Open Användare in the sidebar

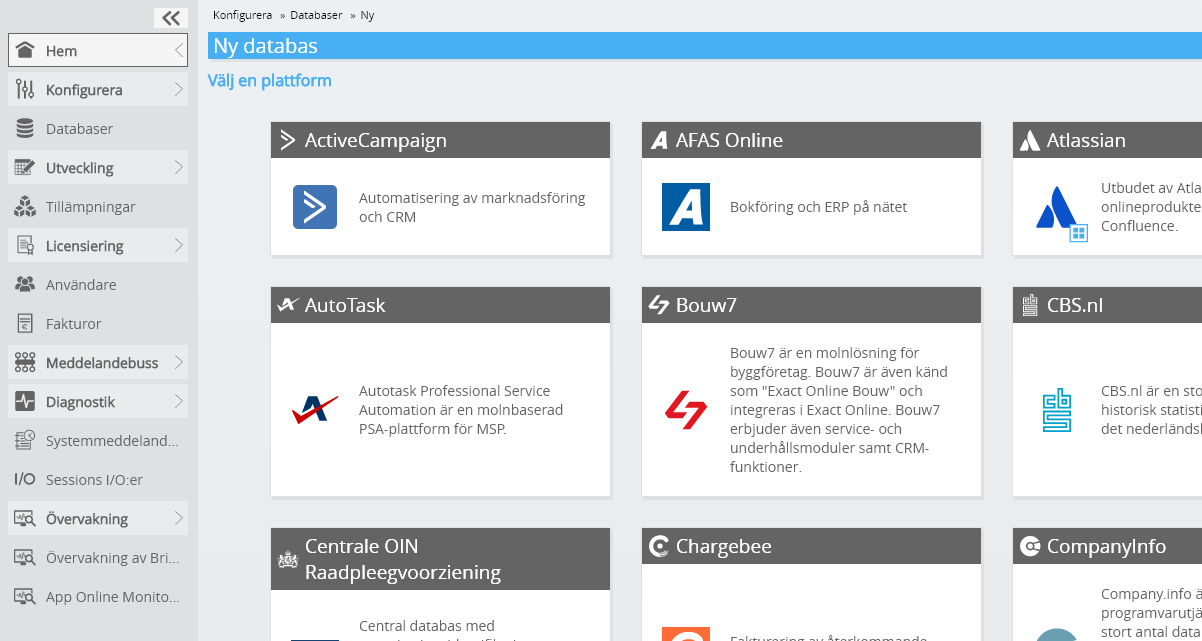(98, 284)
